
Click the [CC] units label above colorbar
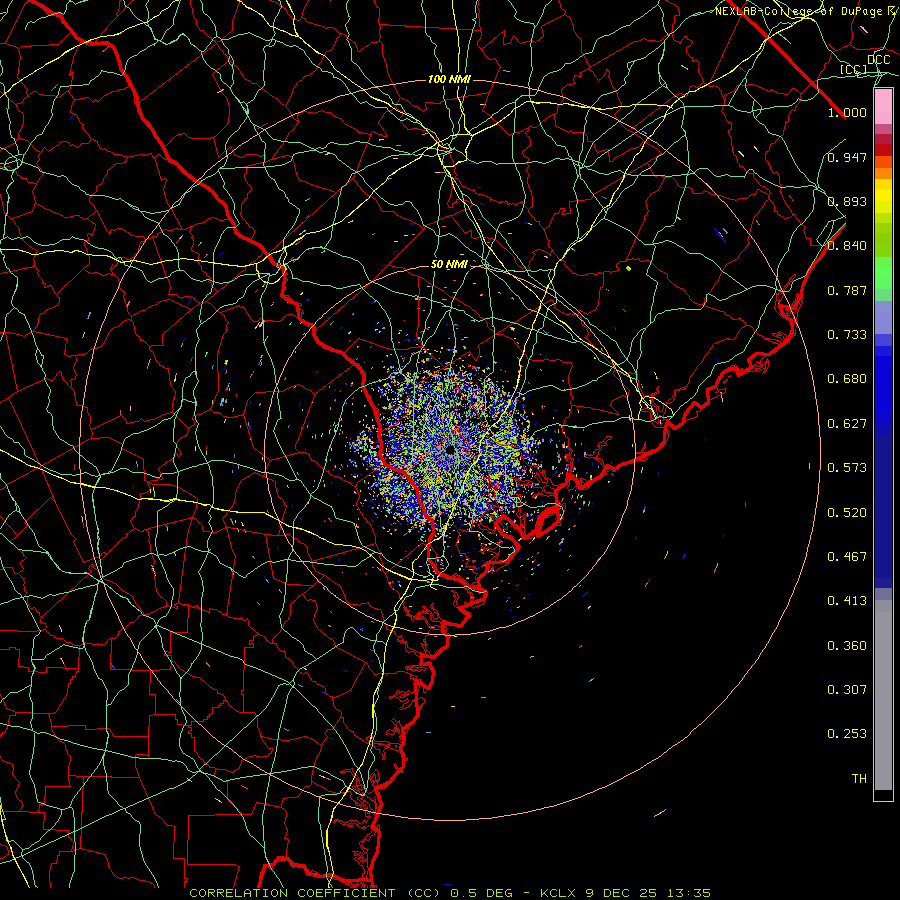pos(854,69)
